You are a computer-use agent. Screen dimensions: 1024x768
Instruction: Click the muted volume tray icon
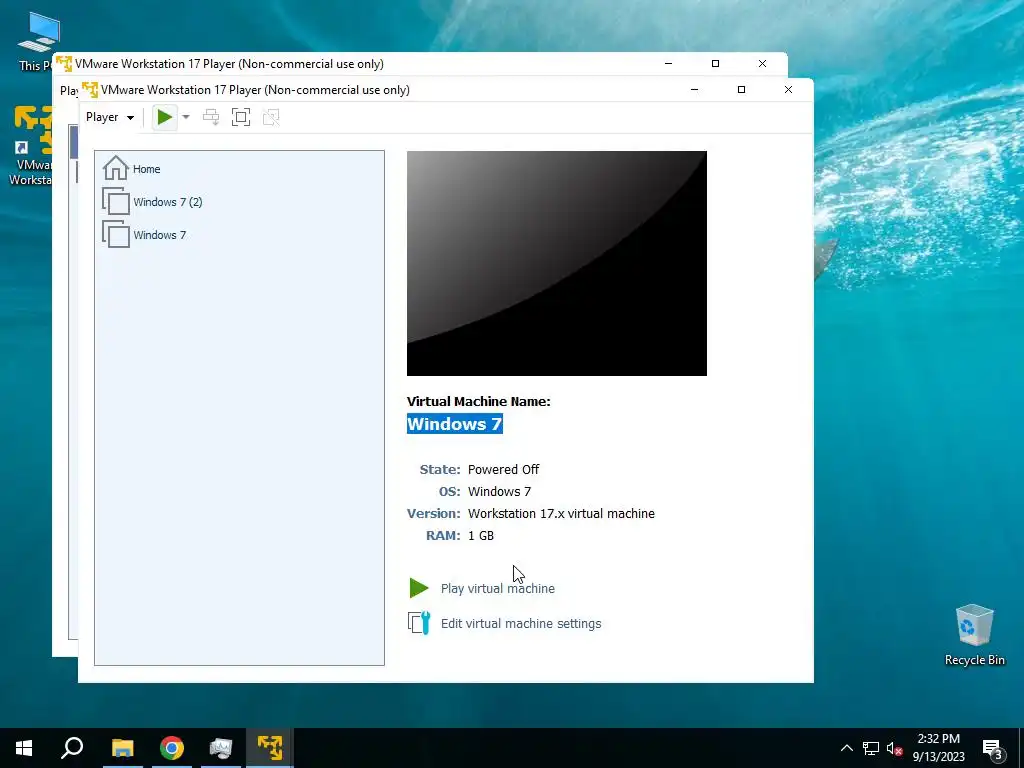[x=895, y=748]
